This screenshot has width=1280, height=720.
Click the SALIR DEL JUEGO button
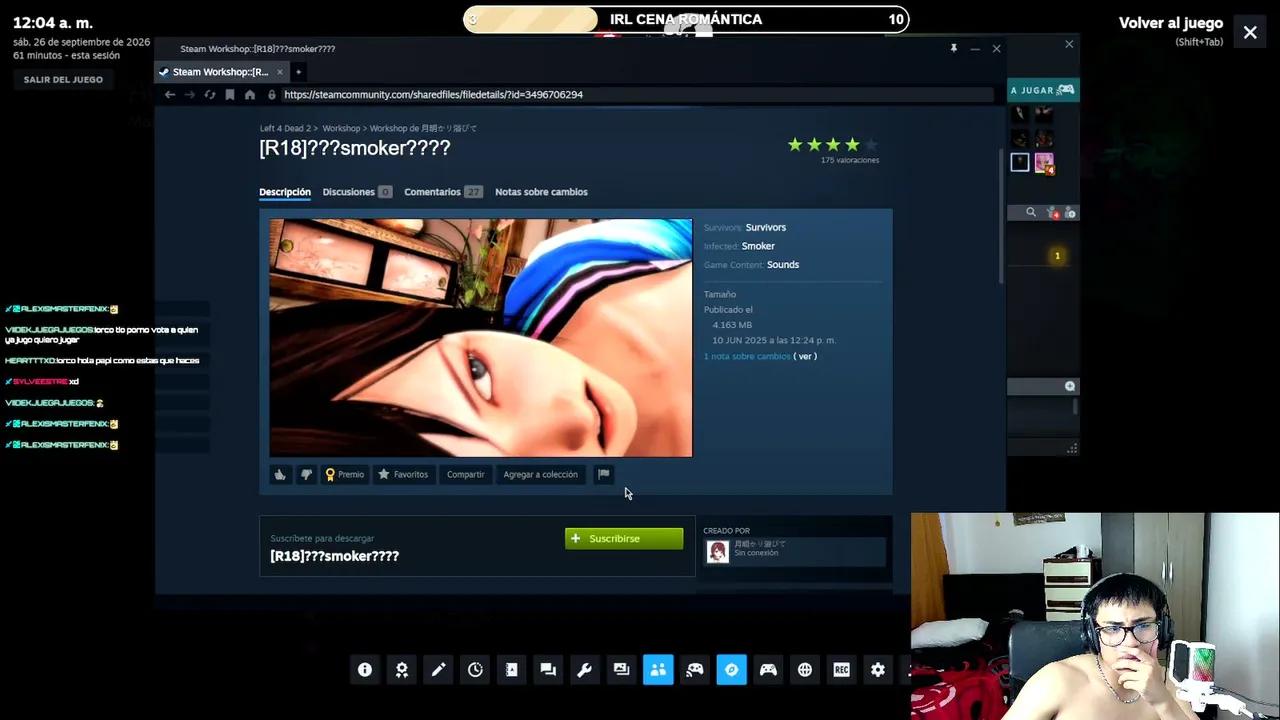63,79
